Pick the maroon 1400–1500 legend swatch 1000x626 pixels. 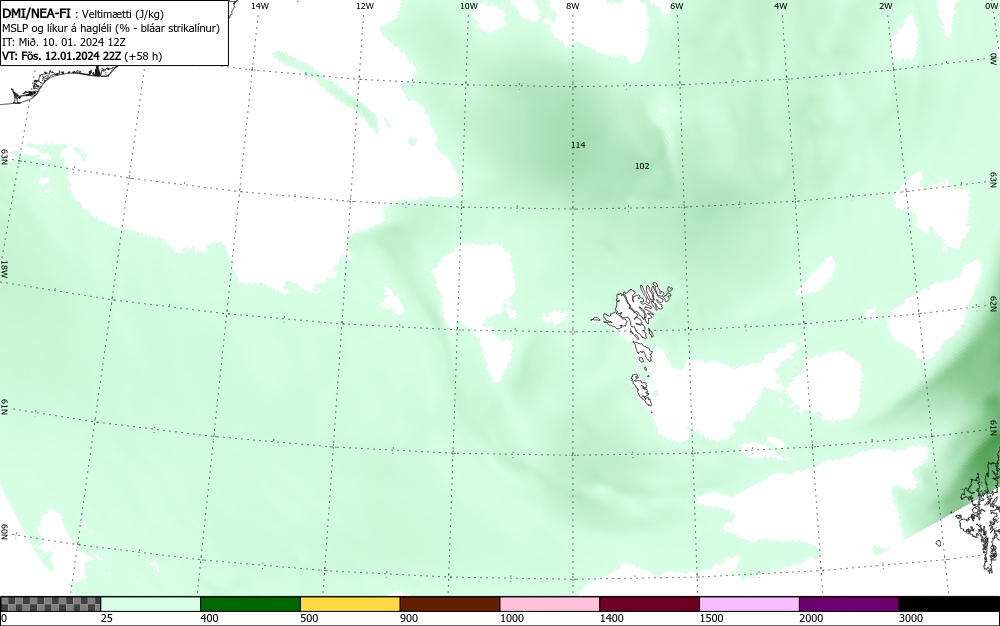pyautogui.click(x=649, y=604)
